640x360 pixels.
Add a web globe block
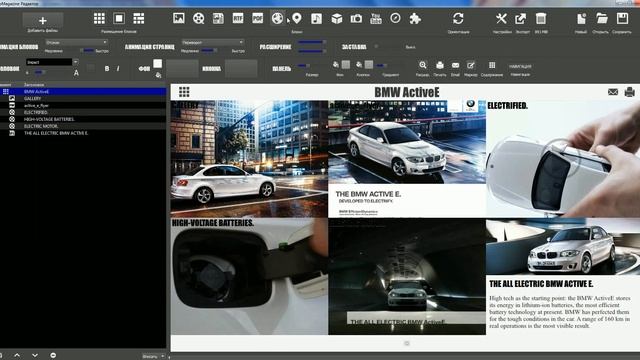pos(278,18)
